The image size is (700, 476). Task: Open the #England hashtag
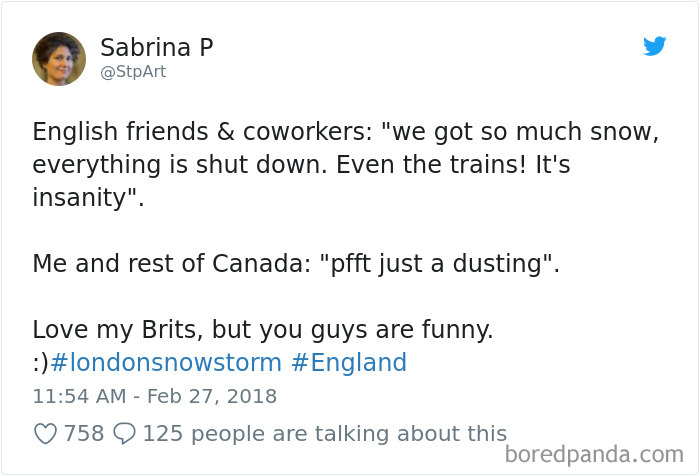point(349,362)
